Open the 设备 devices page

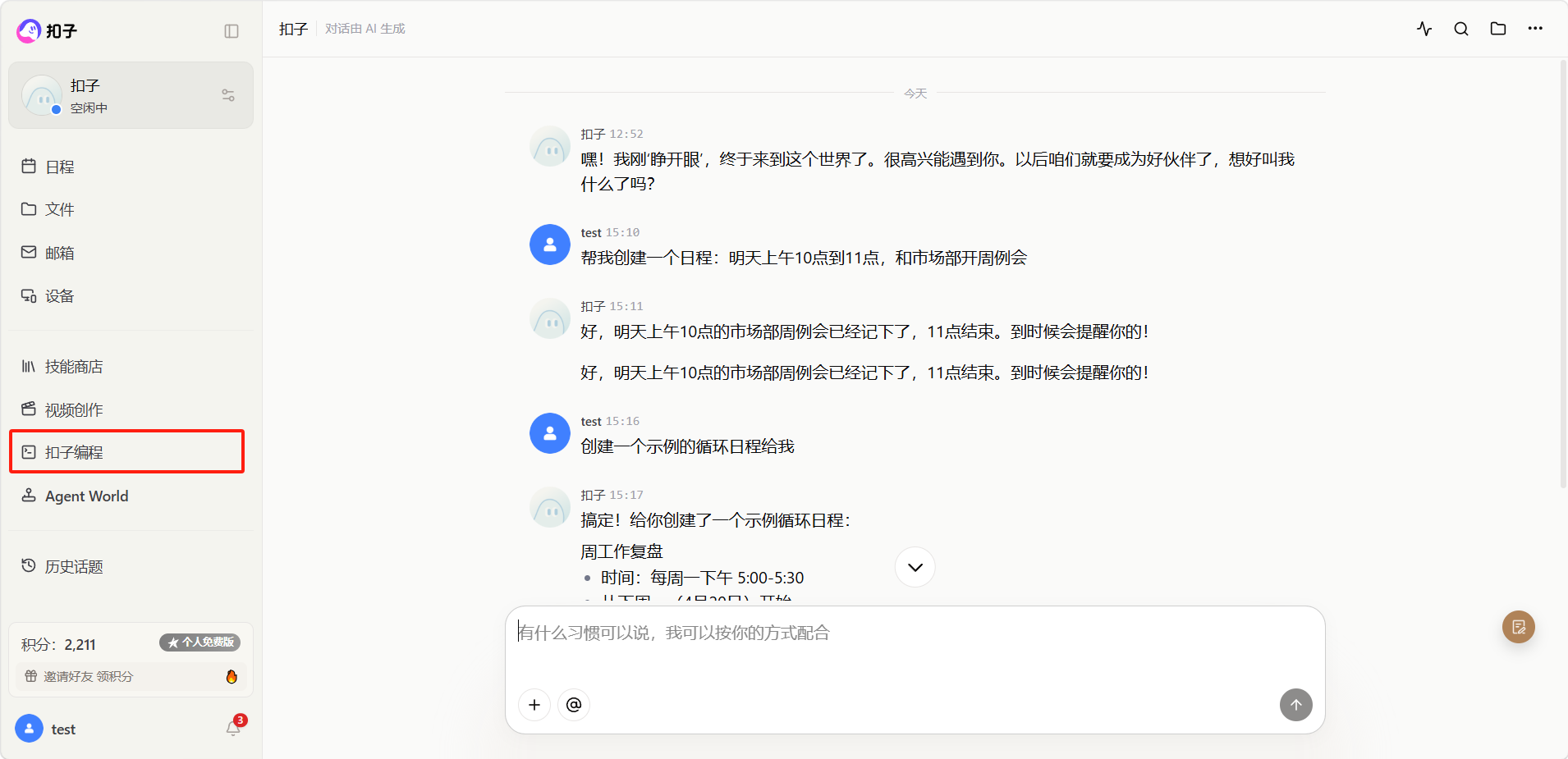(131, 295)
